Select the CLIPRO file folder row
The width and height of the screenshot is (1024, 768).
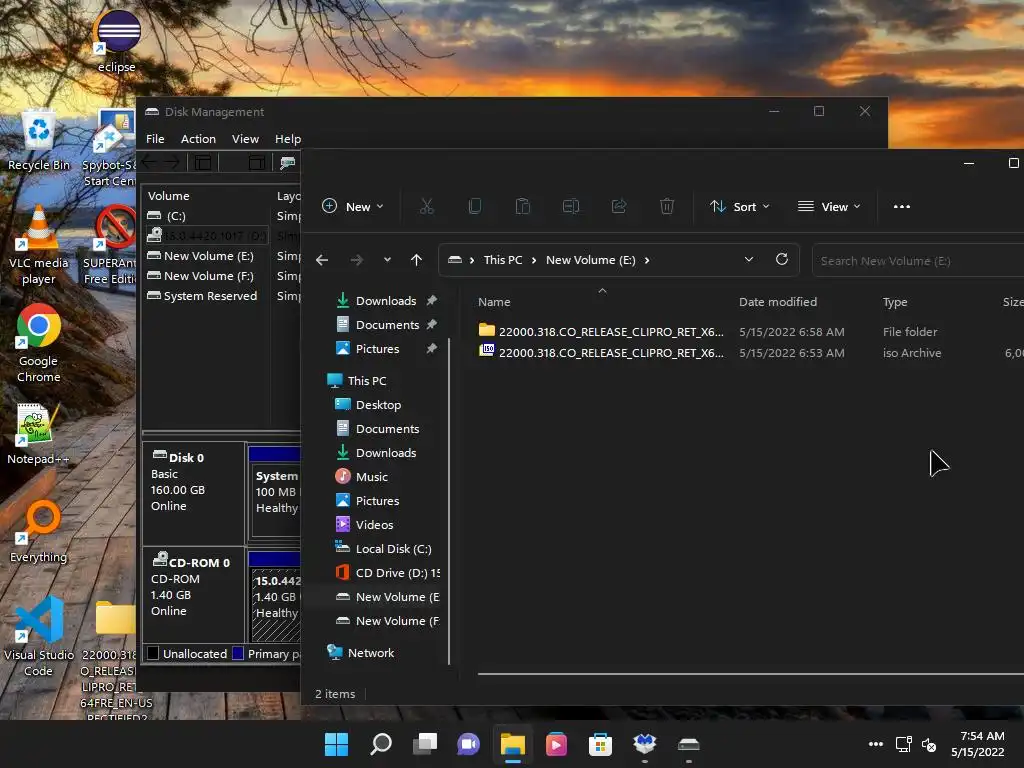pyautogui.click(x=750, y=332)
